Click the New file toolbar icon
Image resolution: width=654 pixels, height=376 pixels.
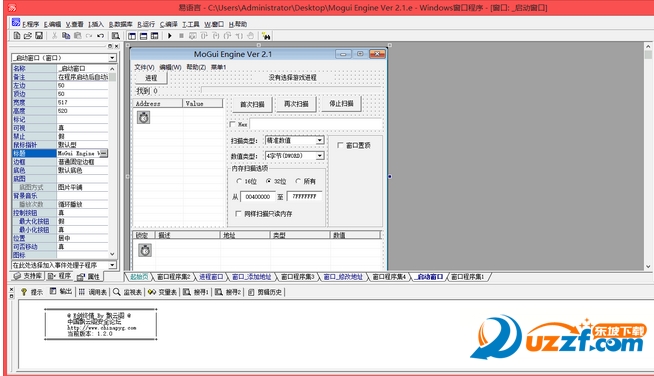pos(16,36)
